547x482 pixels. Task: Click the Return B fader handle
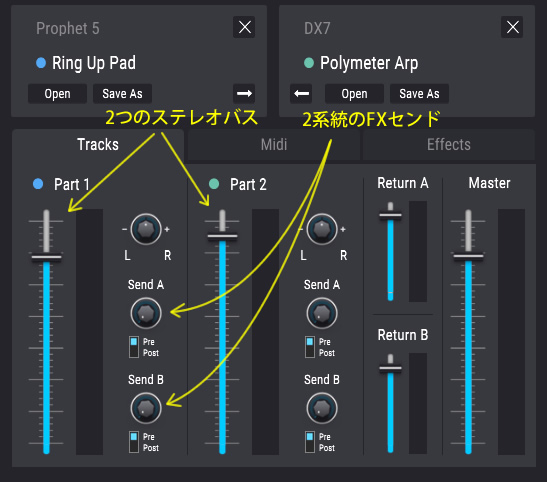point(390,368)
